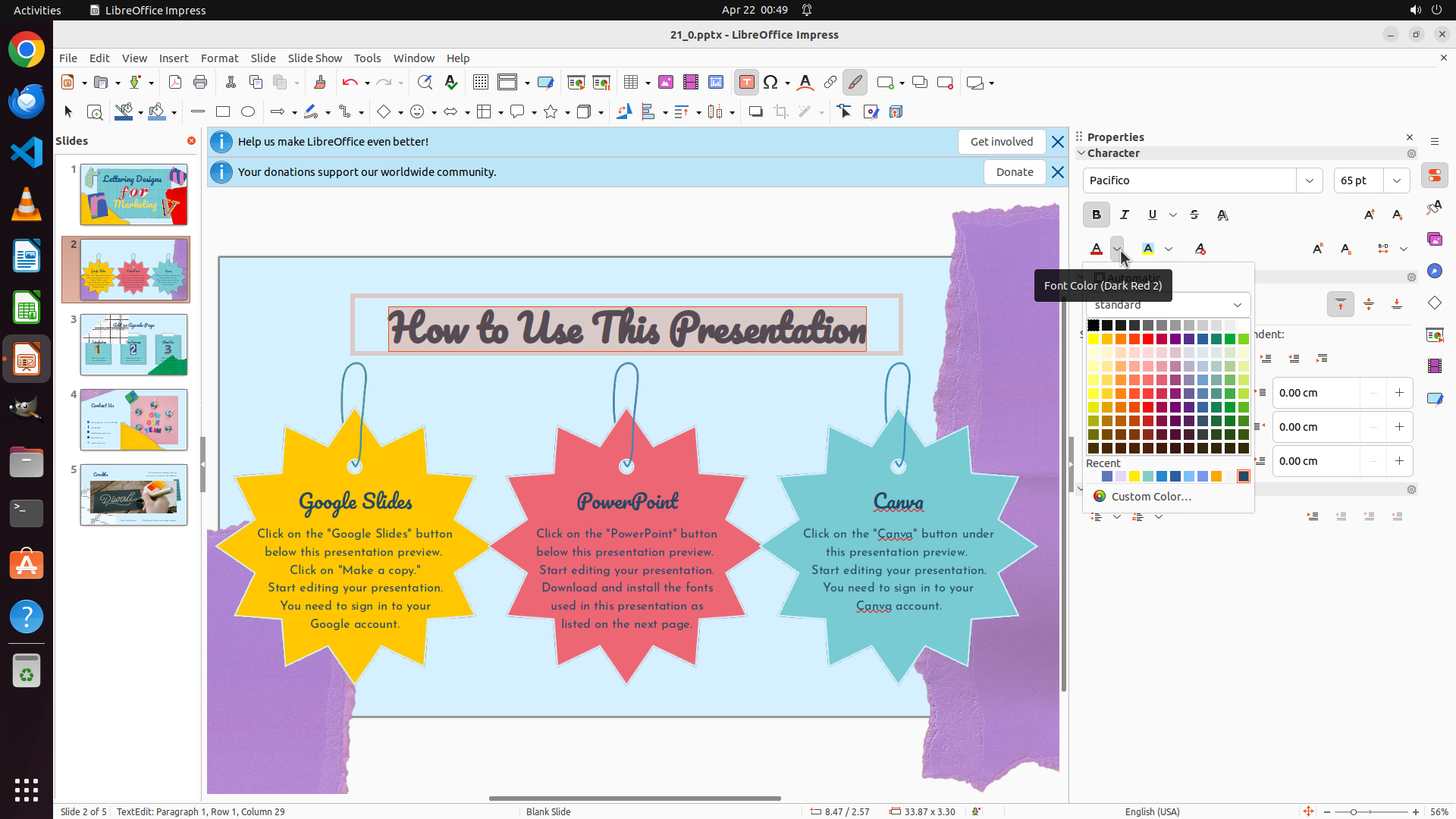Click Custom Color option

pyautogui.click(x=1150, y=497)
